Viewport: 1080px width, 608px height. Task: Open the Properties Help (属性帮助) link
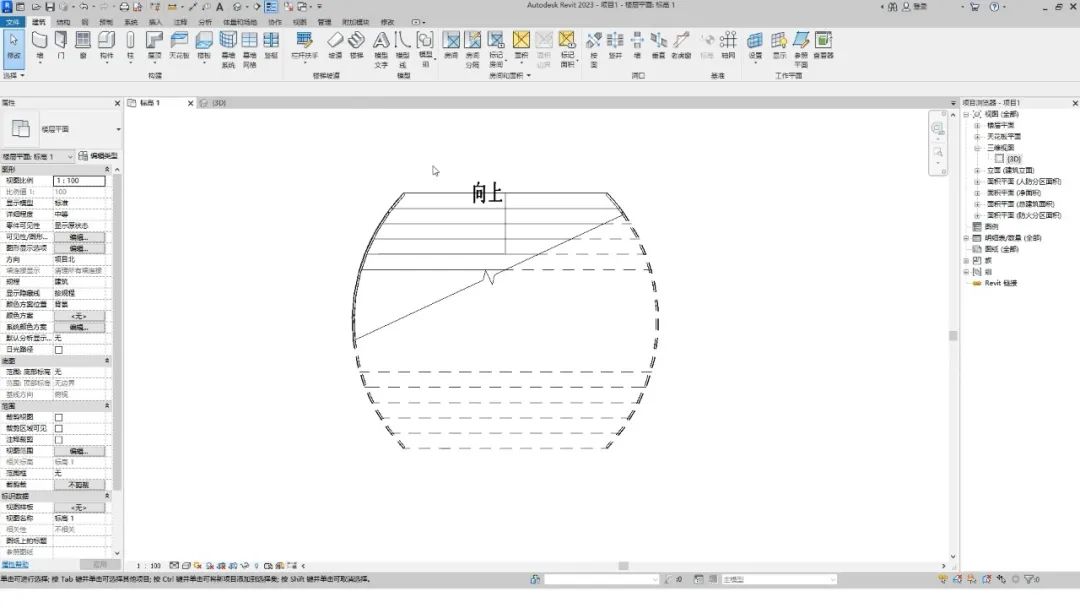click(x=15, y=565)
